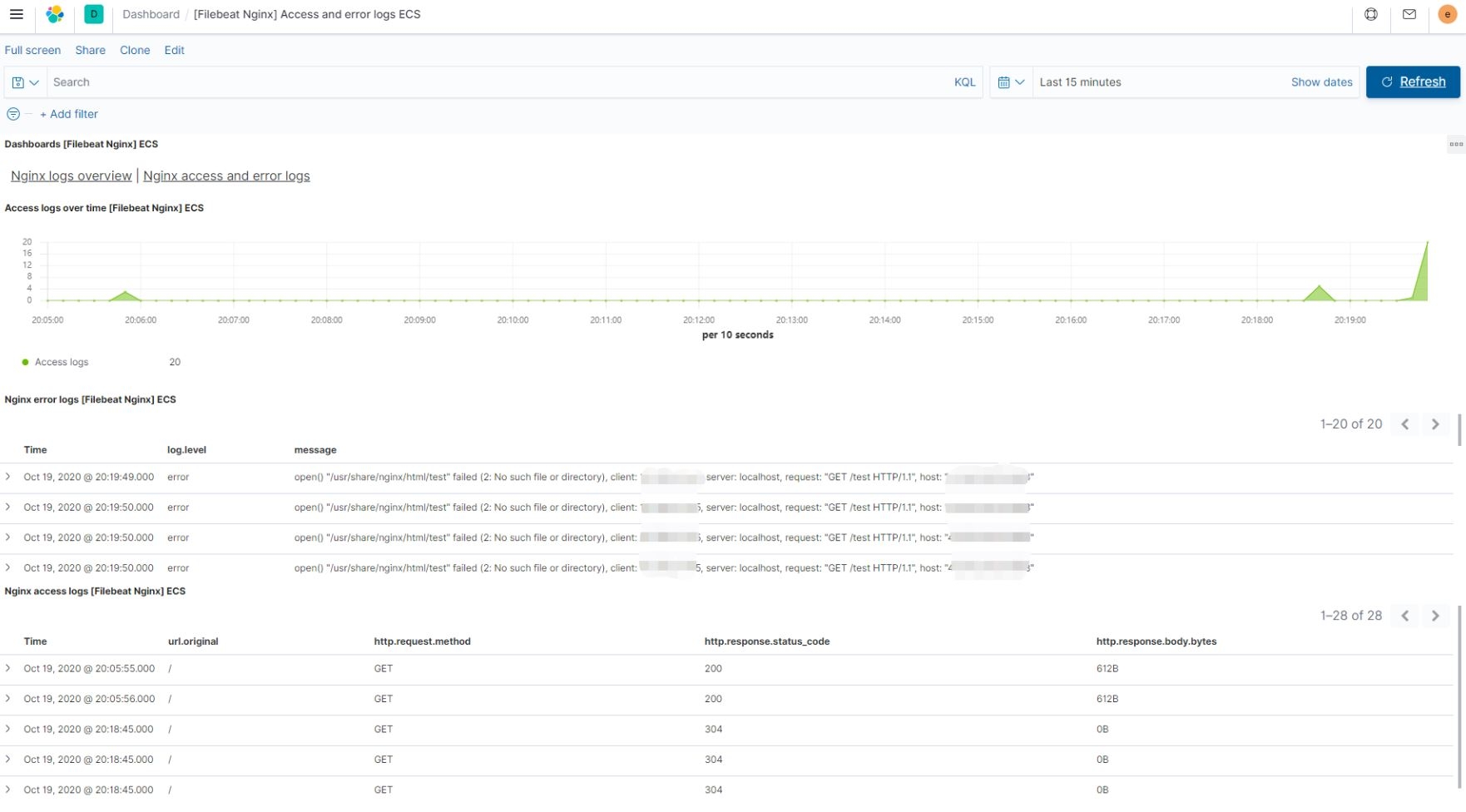The height and width of the screenshot is (812, 1466).
Task: Toggle Access logs legend series
Action: point(61,362)
